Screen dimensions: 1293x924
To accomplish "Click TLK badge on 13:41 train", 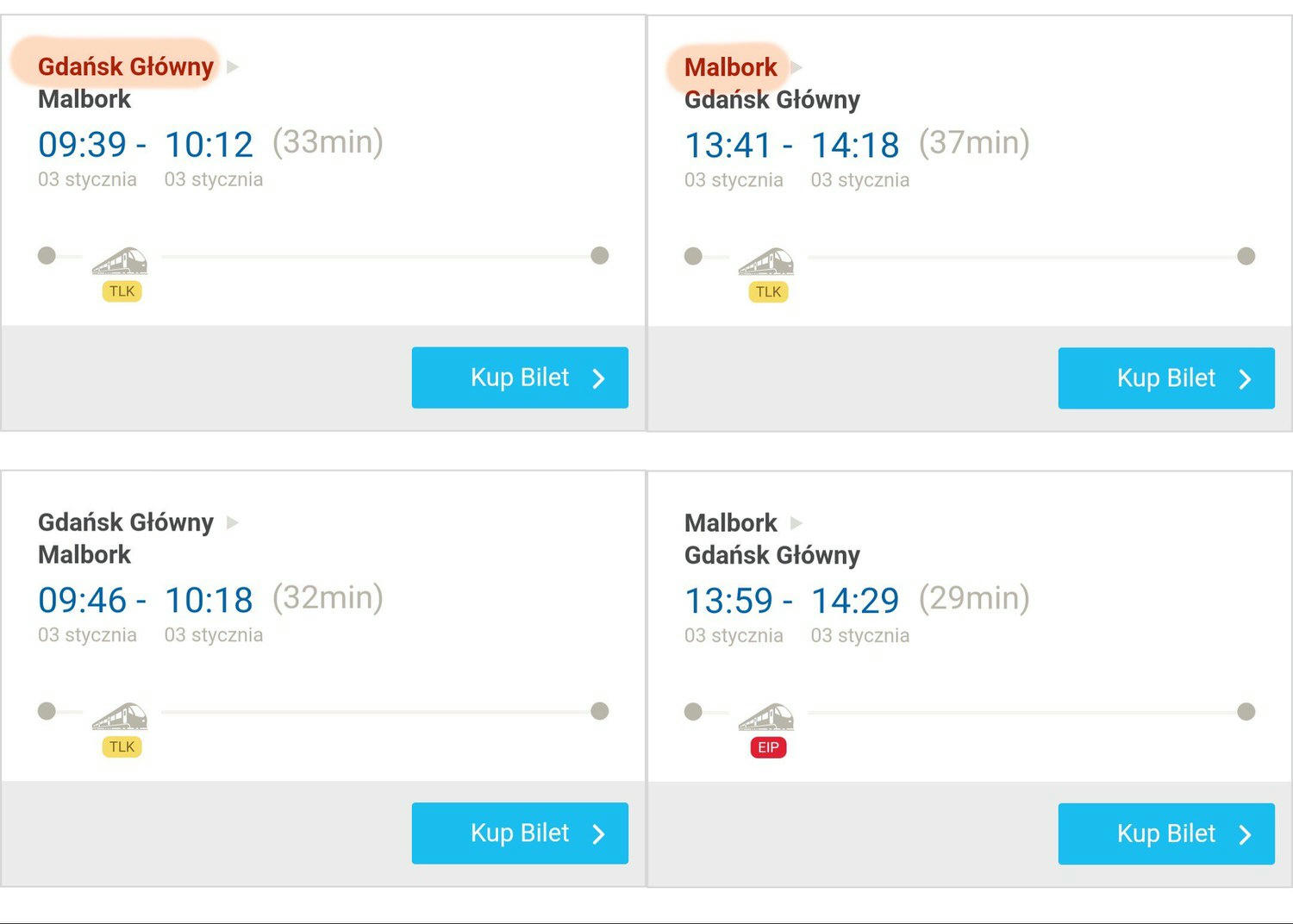I will point(768,292).
